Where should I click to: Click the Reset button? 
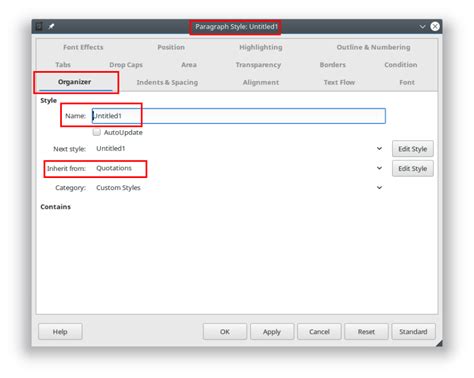point(366,332)
